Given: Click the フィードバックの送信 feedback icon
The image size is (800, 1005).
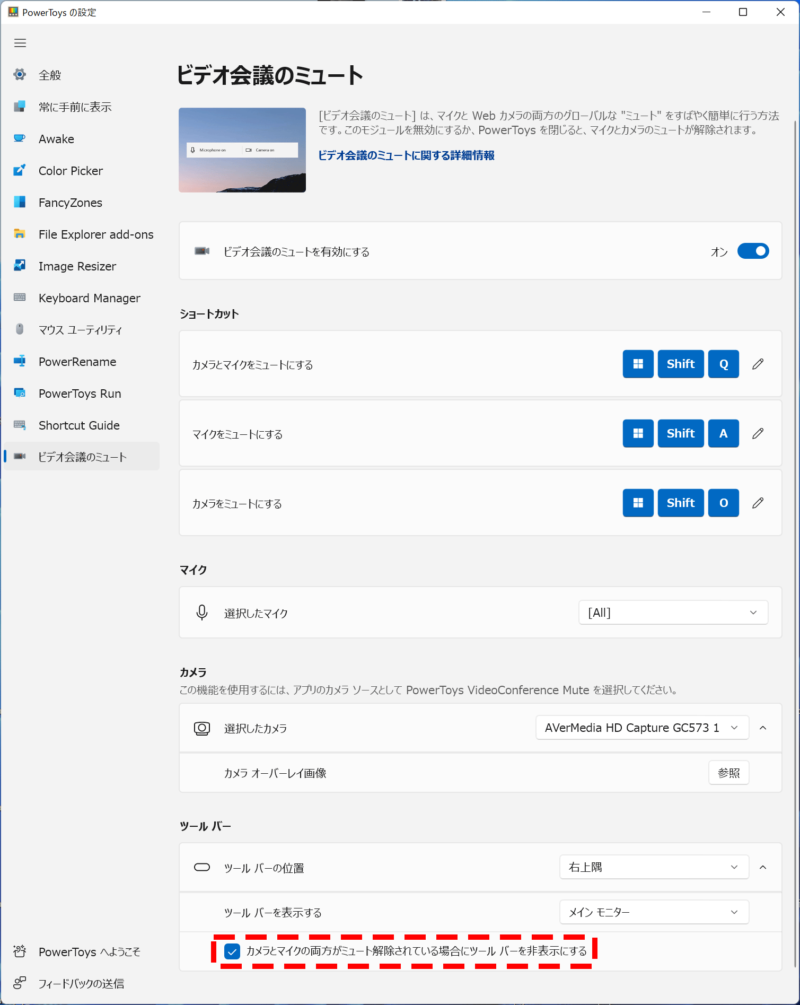Looking at the screenshot, I should tap(20, 983).
